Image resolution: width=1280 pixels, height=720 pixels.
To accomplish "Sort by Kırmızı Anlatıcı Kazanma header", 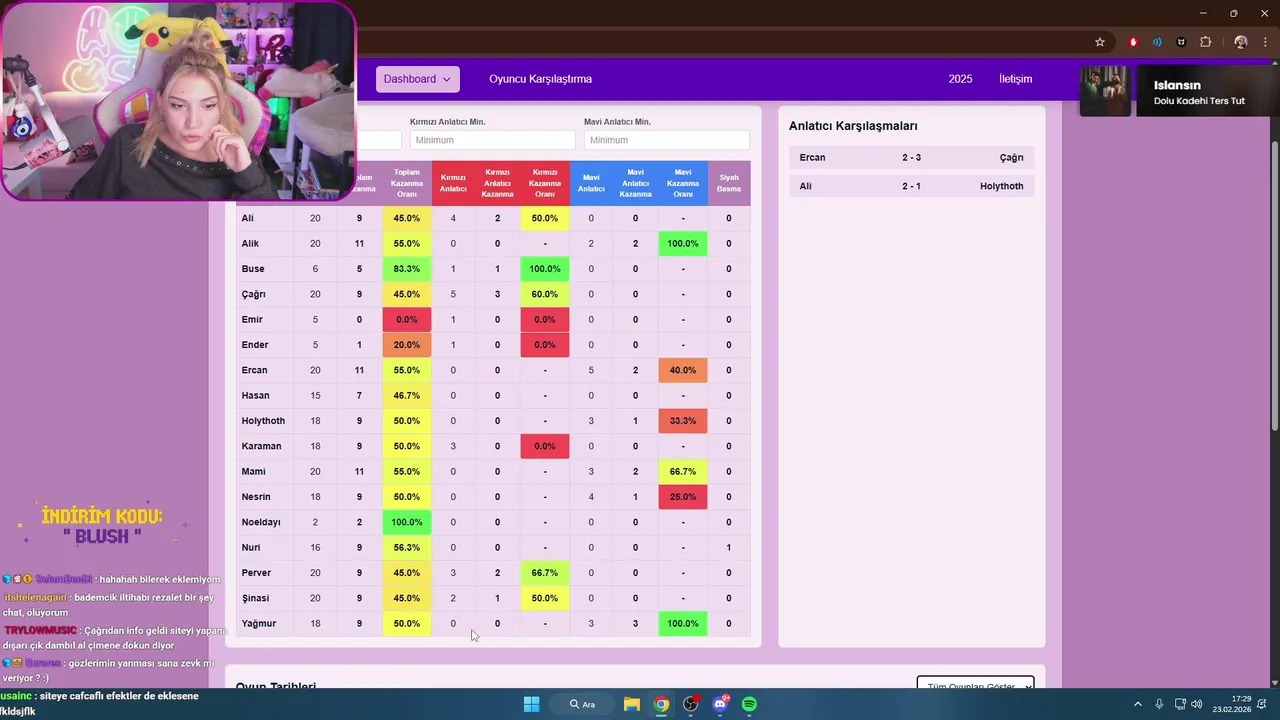I will pos(497,183).
